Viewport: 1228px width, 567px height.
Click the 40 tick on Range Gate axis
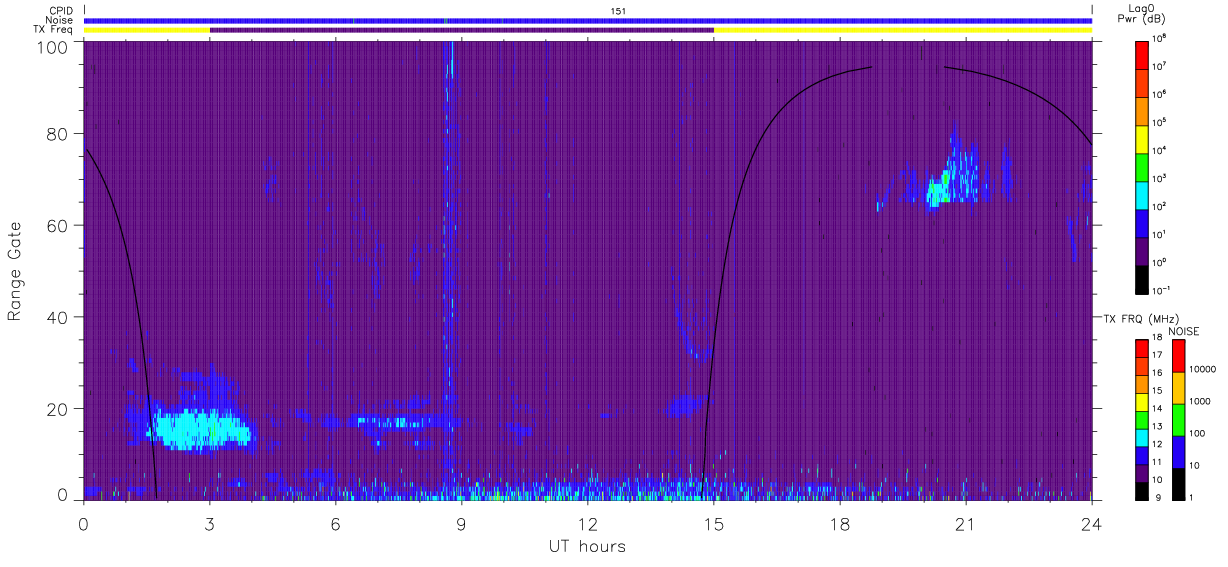coord(57,317)
